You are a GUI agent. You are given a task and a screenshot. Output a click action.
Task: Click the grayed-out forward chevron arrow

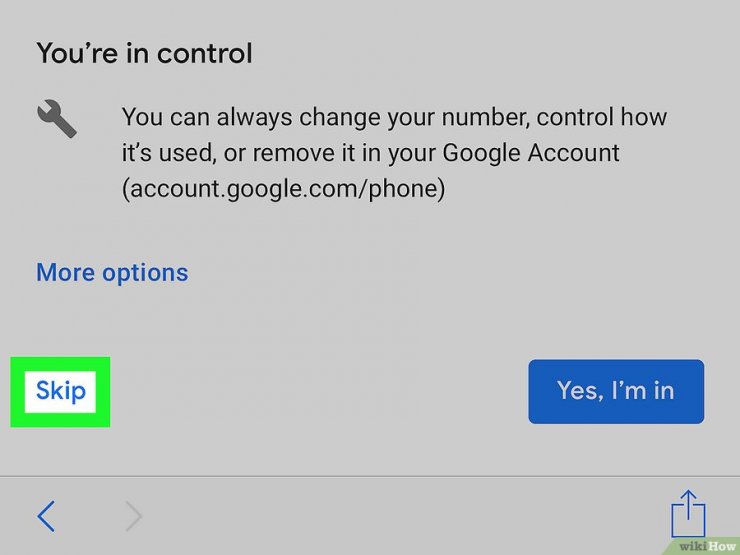coord(134,516)
